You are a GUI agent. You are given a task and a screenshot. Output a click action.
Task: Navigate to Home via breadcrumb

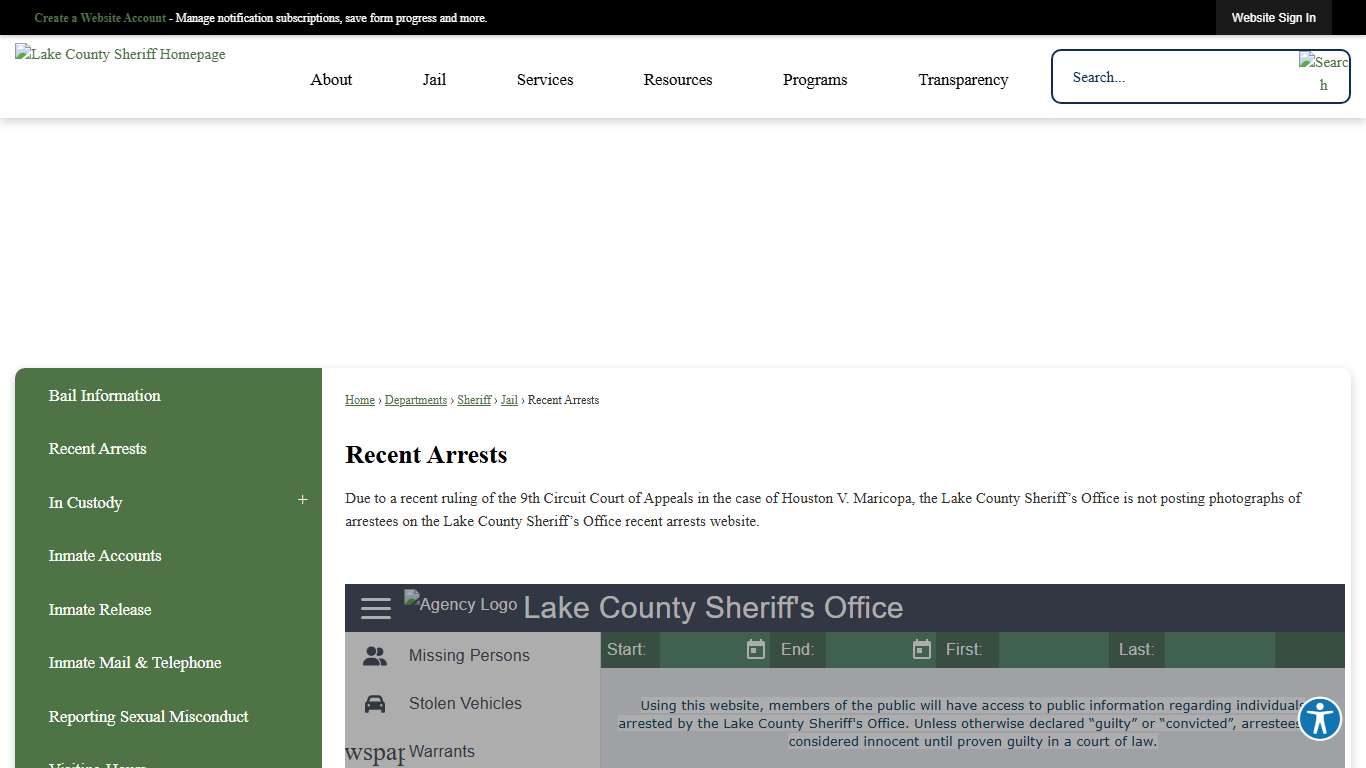click(359, 400)
